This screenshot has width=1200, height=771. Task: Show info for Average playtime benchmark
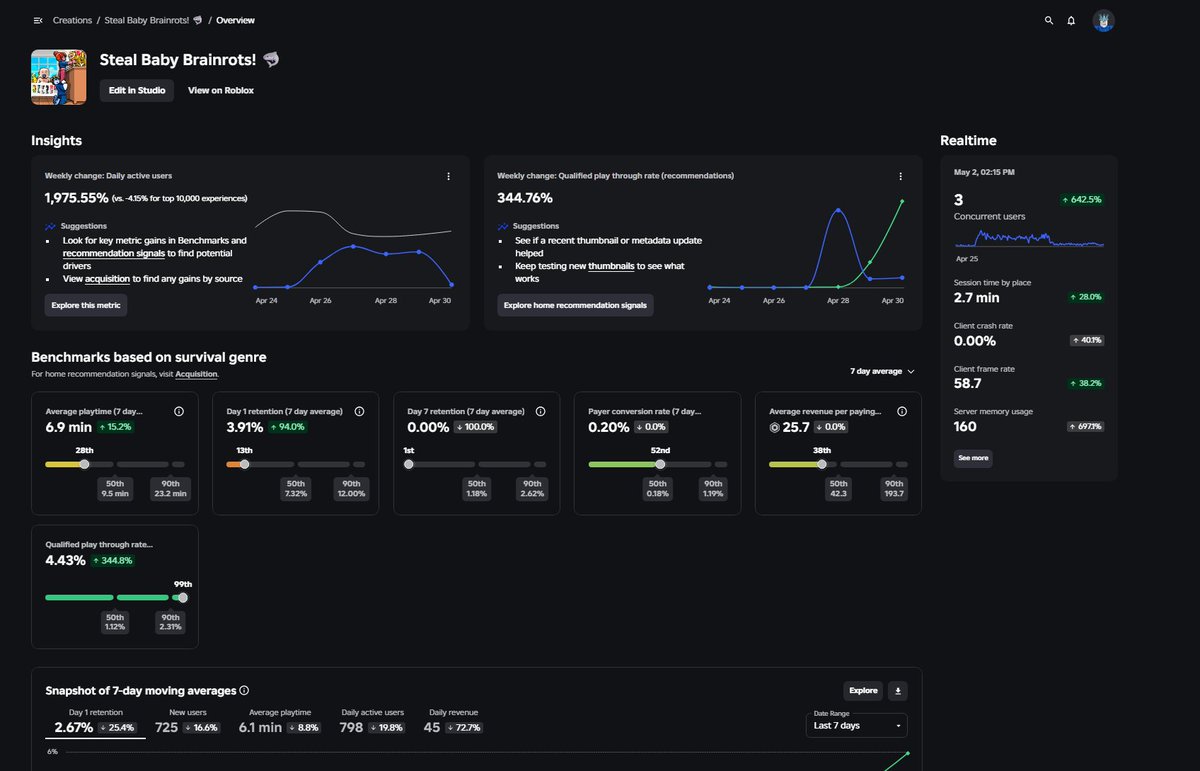pyautogui.click(x=179, y=411)
